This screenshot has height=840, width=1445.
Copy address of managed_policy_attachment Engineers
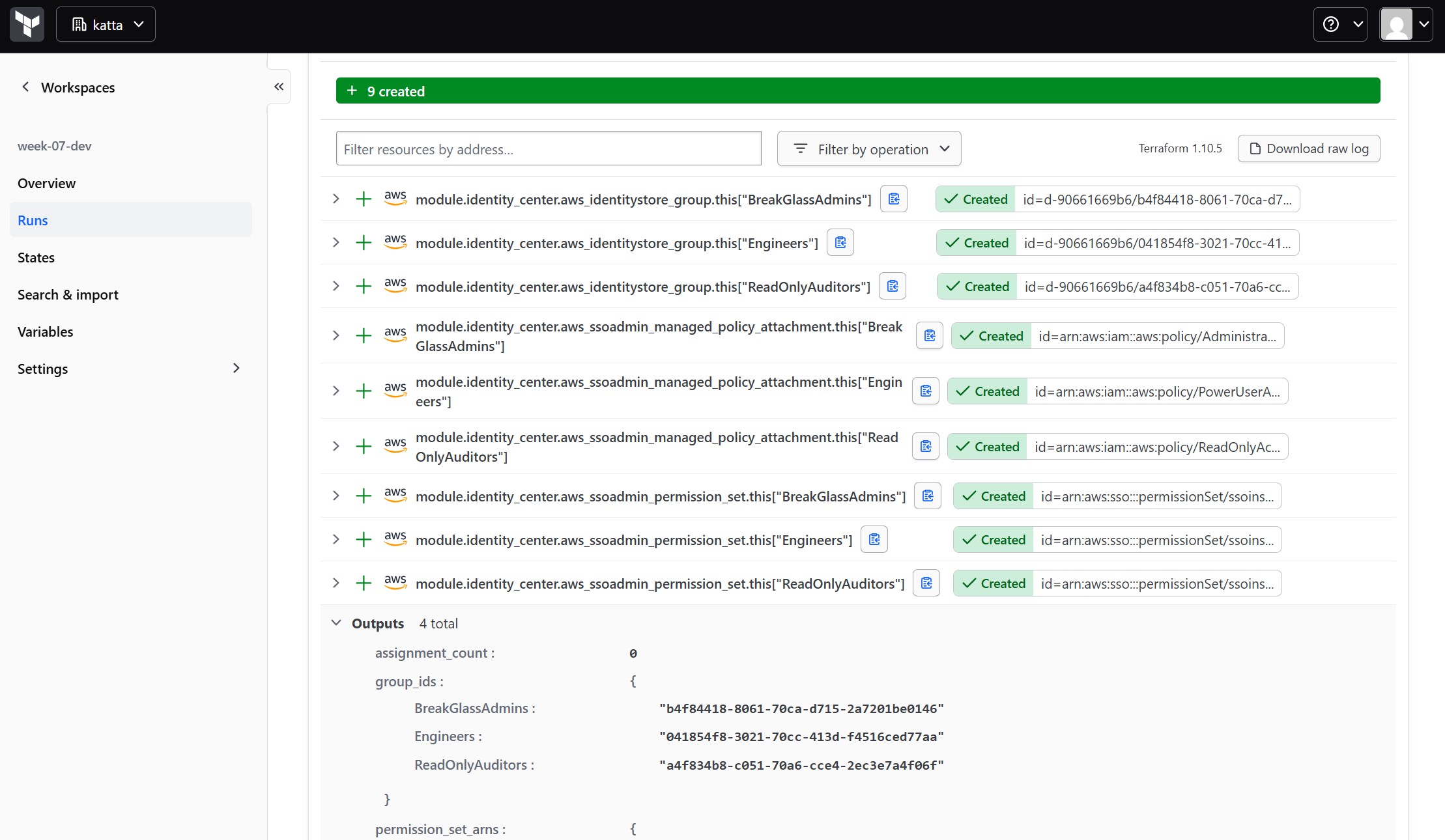pos(926,391)
